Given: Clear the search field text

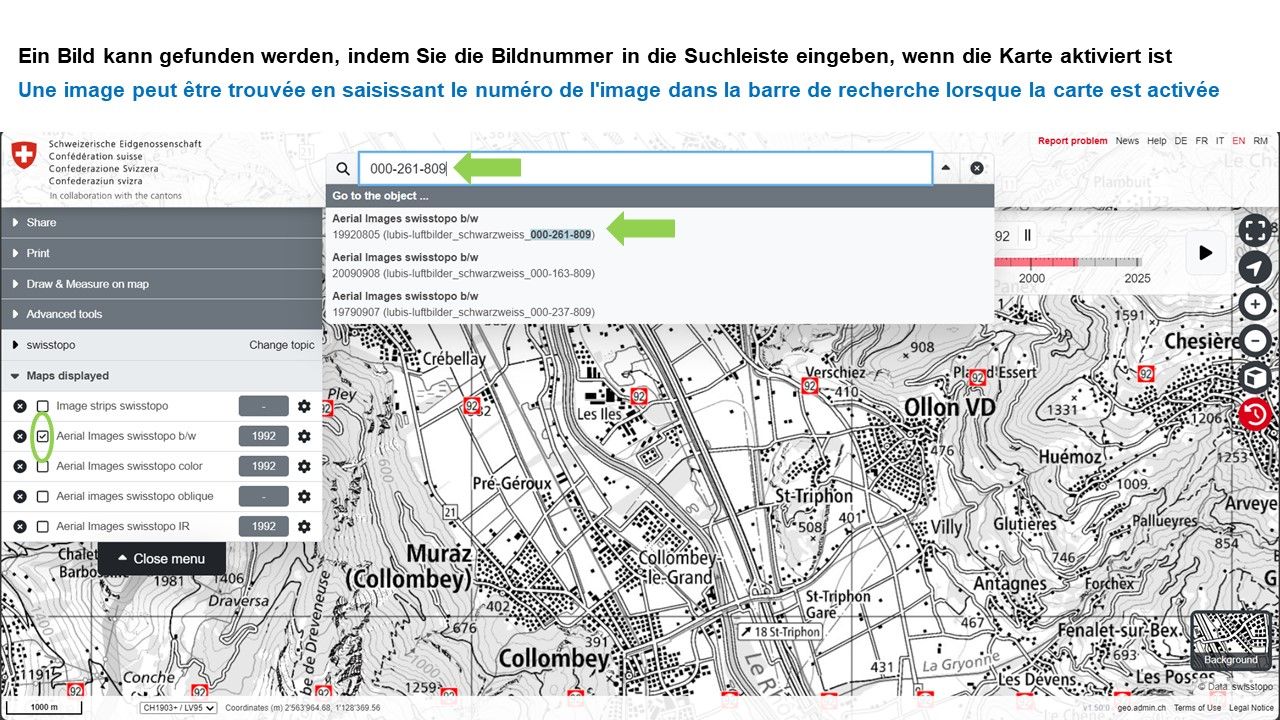Looking at the screenshot, I should coord(977,169).
